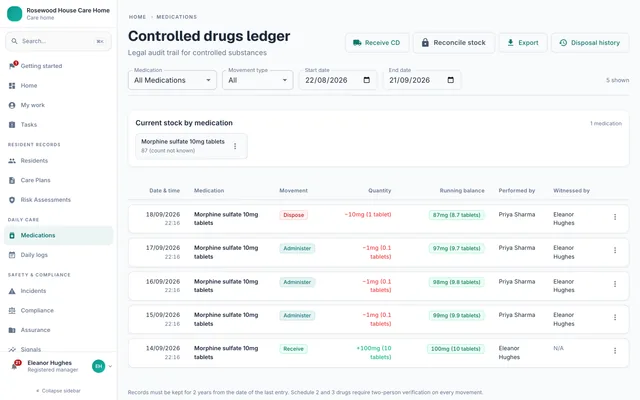This screenshot has width=640, height=400.
Task: Click the My work person icon
Action: point(12,105)
